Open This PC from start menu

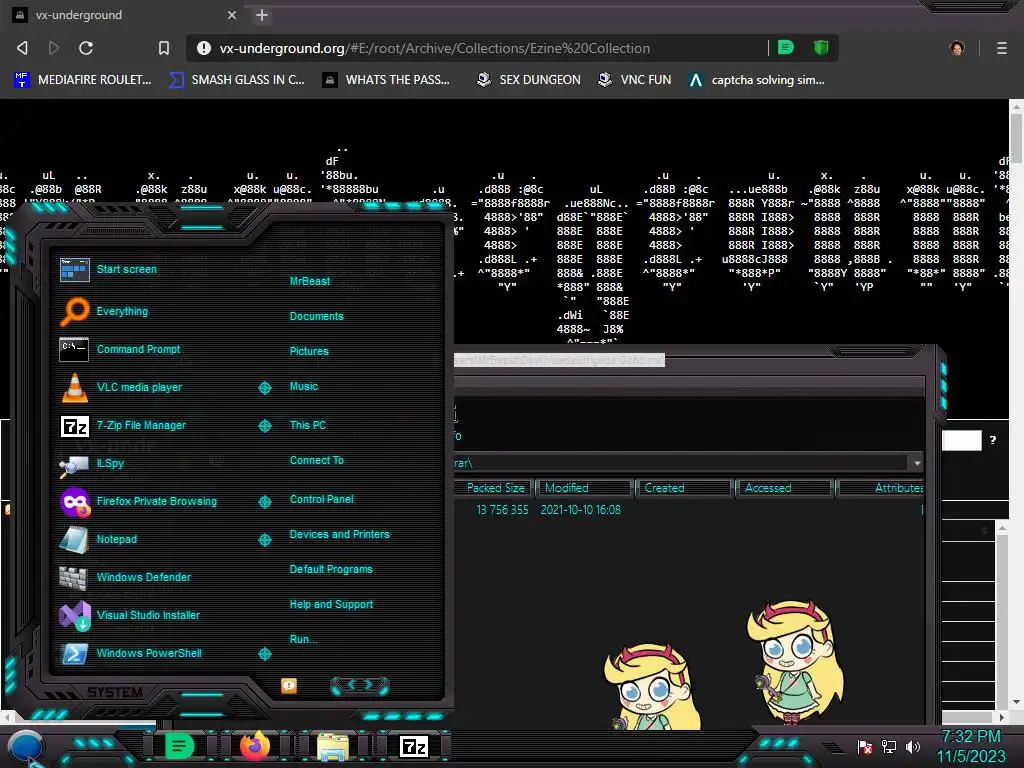click(x=308, y=424)
